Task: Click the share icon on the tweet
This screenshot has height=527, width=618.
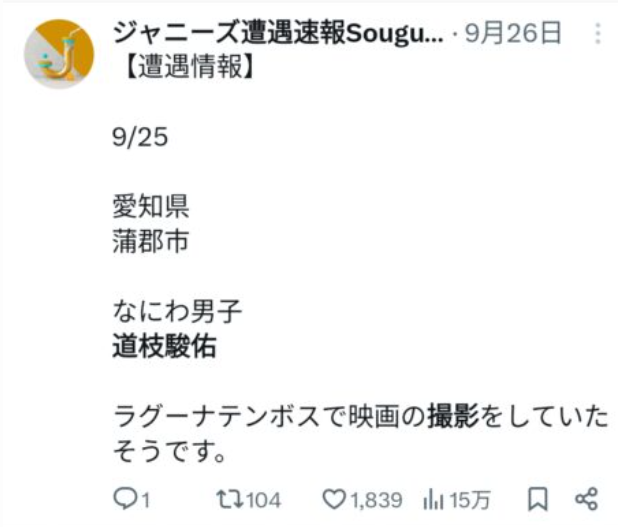Action: pyautogui.click(x=587, y=498)
